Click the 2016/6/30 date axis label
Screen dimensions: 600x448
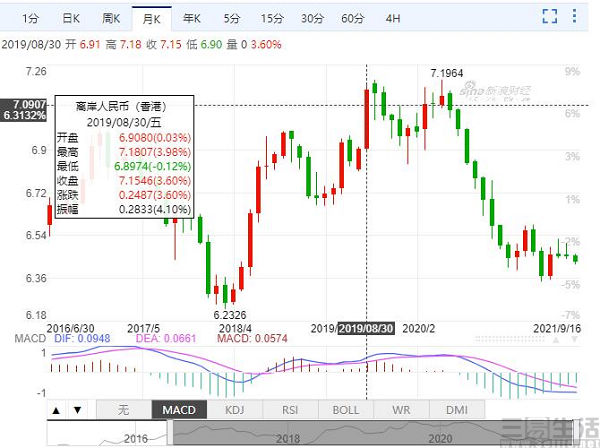click(70, 328)
